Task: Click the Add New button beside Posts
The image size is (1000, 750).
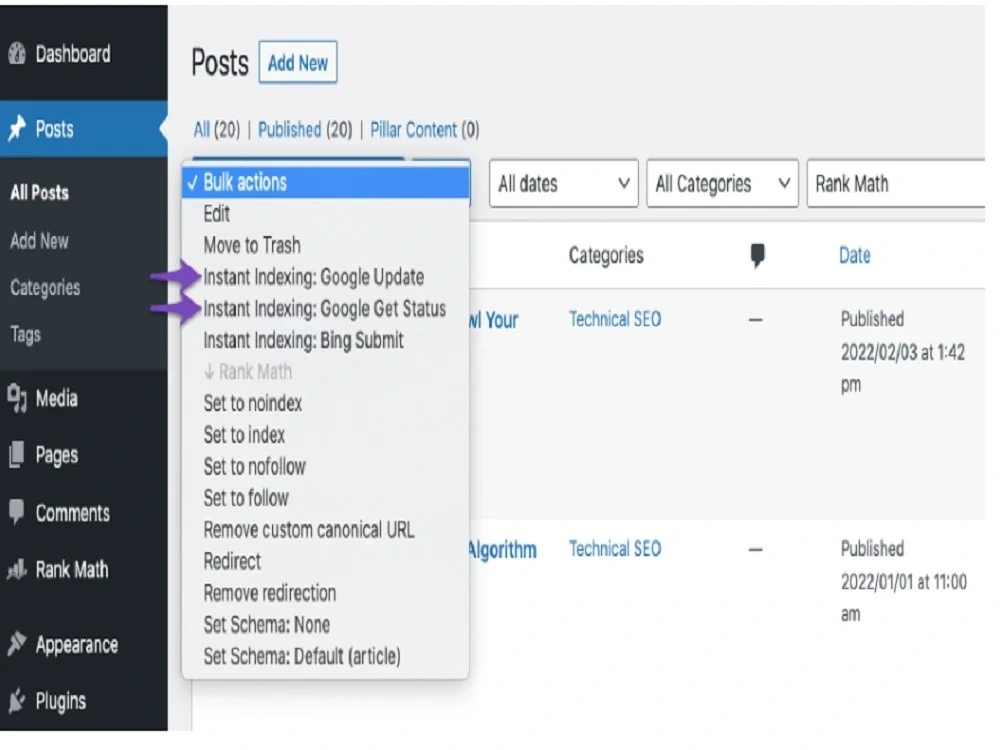Action: pos(298,62)
